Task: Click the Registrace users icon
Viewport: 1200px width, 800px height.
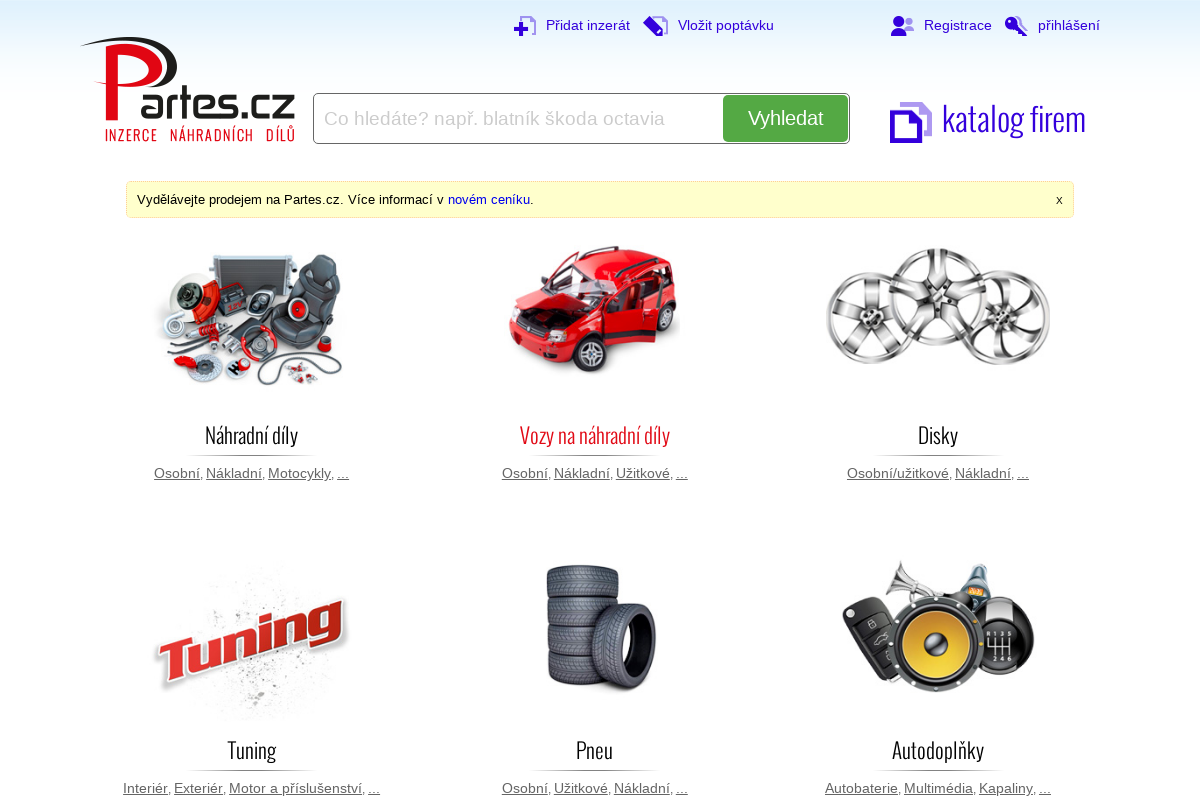Action: tap(902, 26)
